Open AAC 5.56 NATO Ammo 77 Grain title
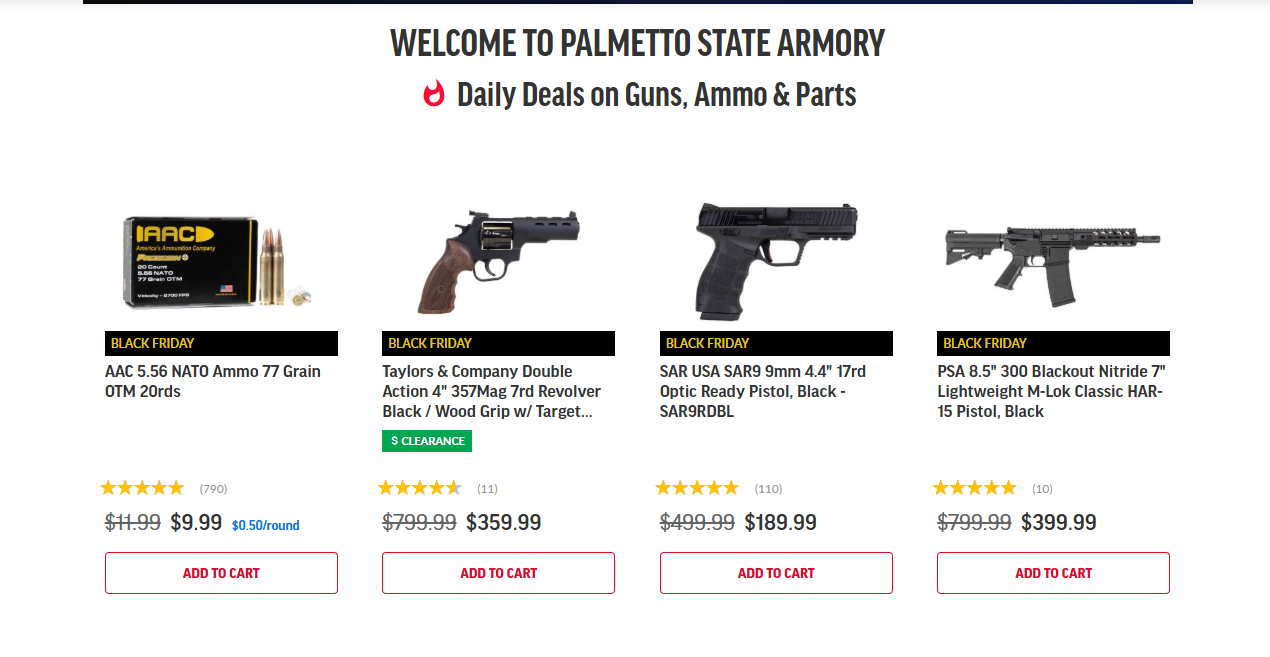The height and width of the screenshot is (657, 1270). point(213,381)
